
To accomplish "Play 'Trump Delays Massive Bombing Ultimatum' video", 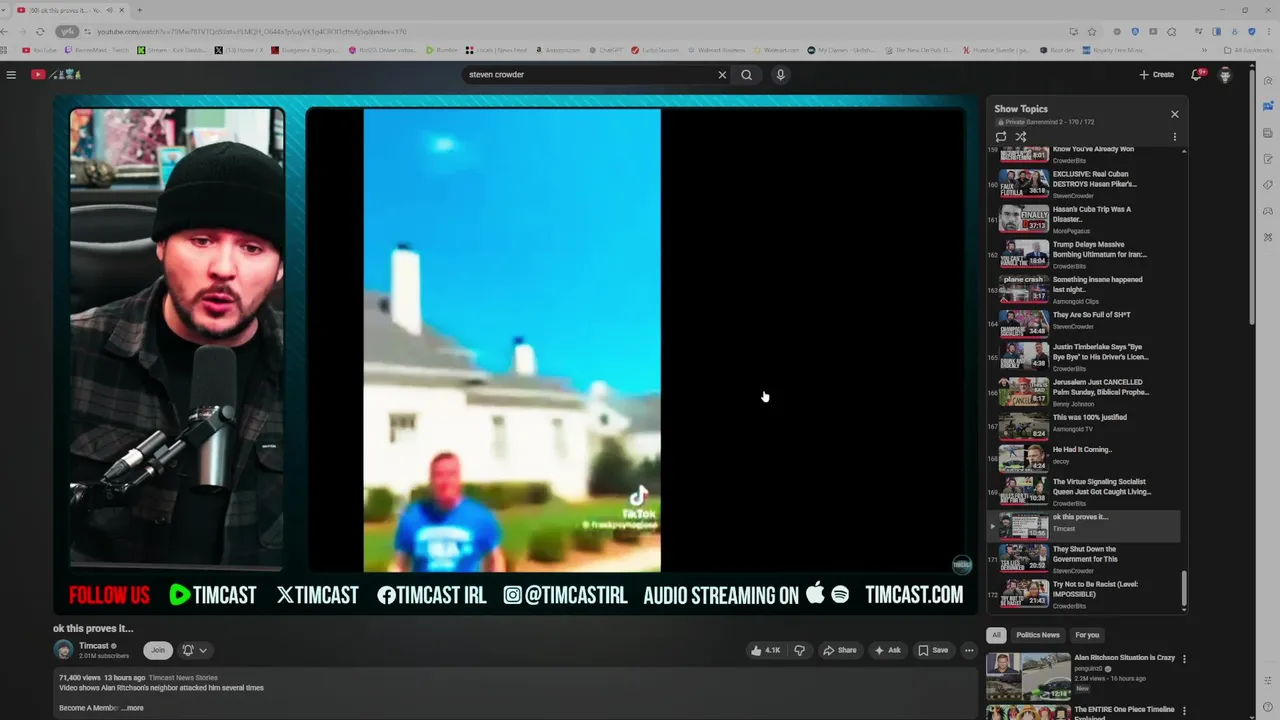I will [1084, 254].
